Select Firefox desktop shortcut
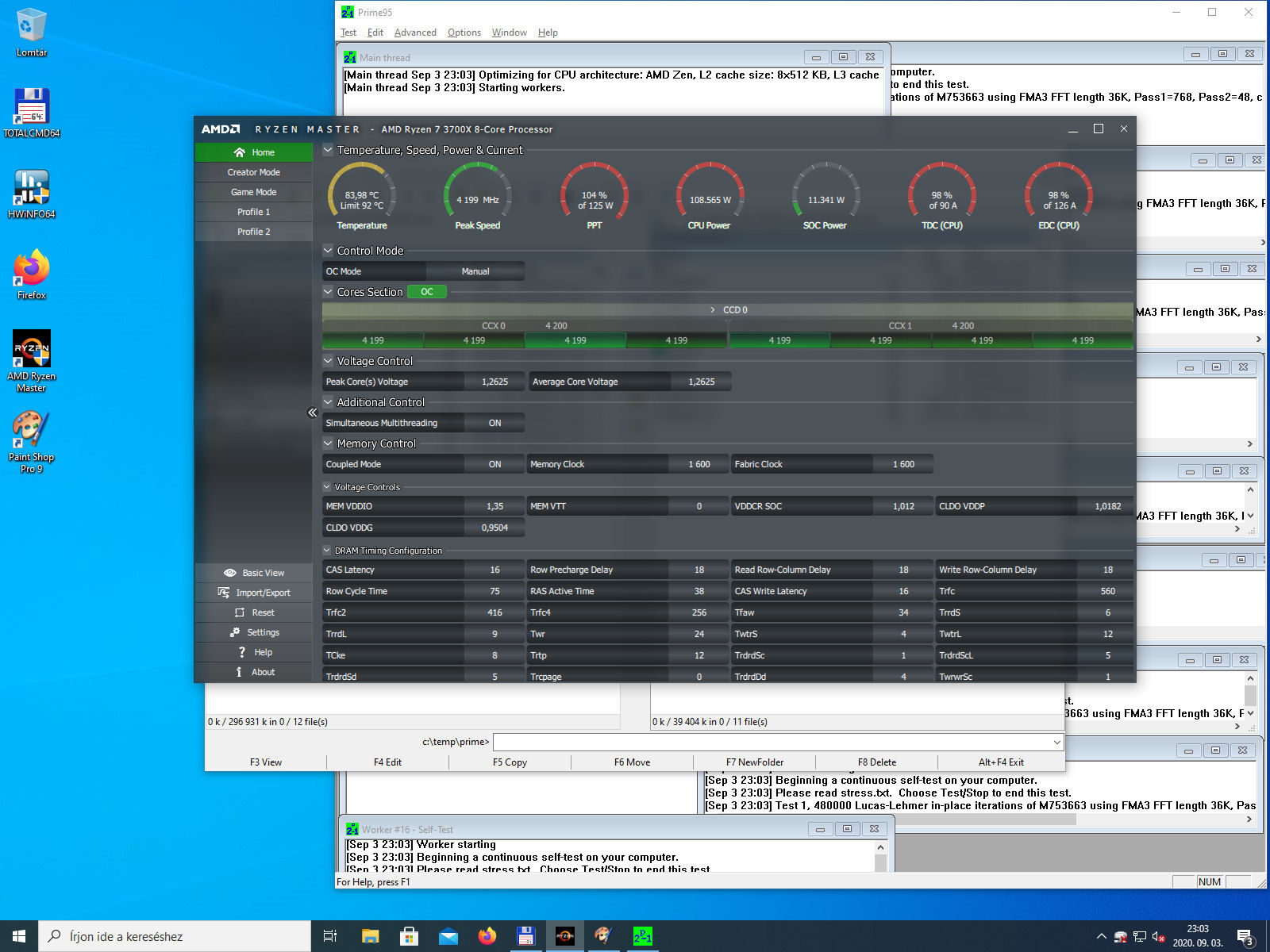Viewport: 1270px width, 952px height. 31,275
